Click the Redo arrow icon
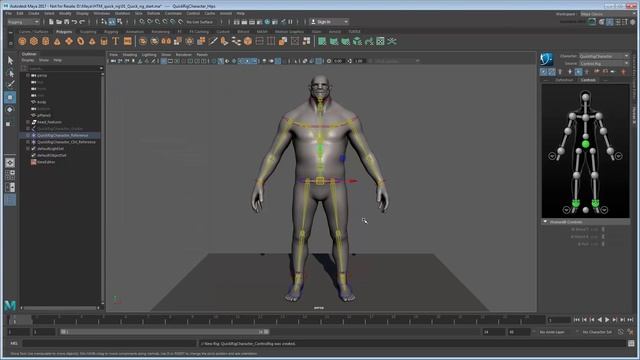Screen dimensions: 640x360 82,22
